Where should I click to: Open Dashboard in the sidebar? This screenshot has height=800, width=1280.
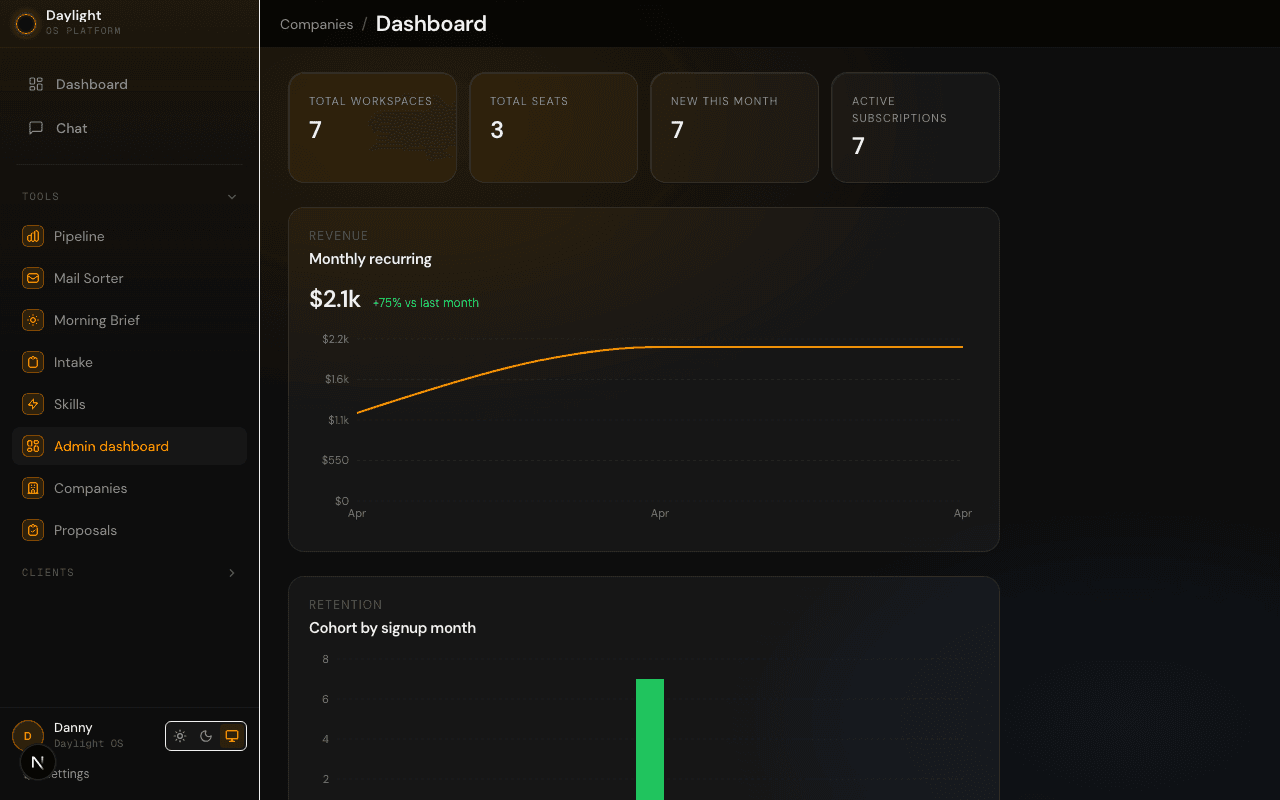(130, 84)
